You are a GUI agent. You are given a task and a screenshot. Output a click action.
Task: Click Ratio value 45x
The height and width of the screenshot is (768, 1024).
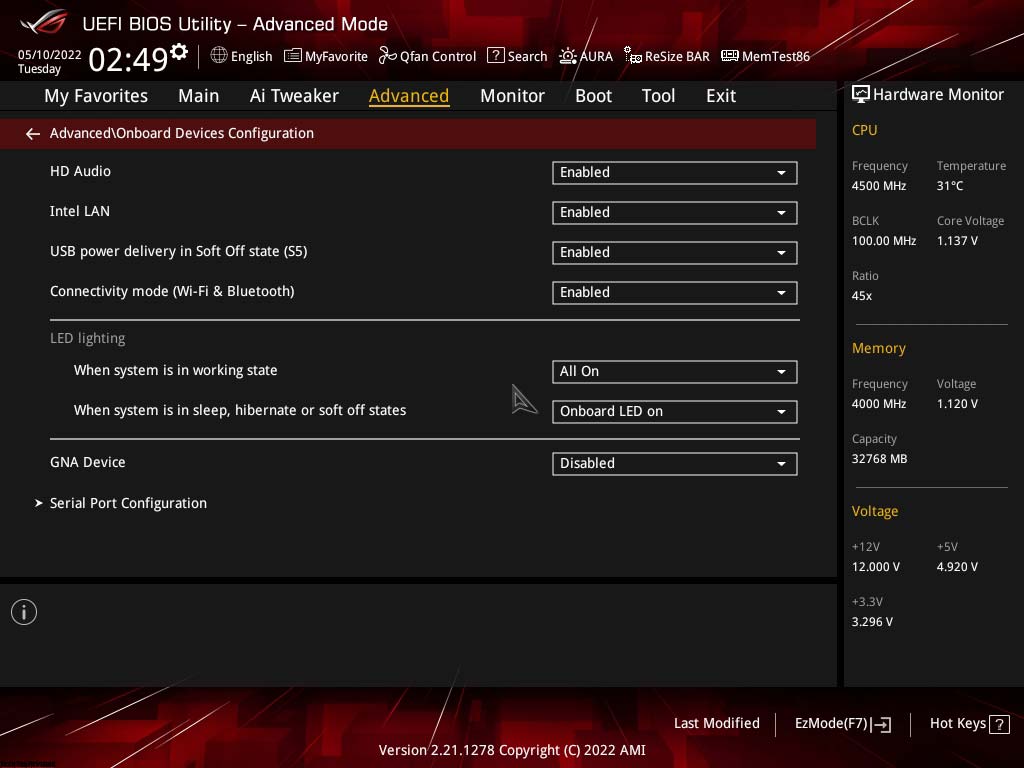tap(862, 296)
